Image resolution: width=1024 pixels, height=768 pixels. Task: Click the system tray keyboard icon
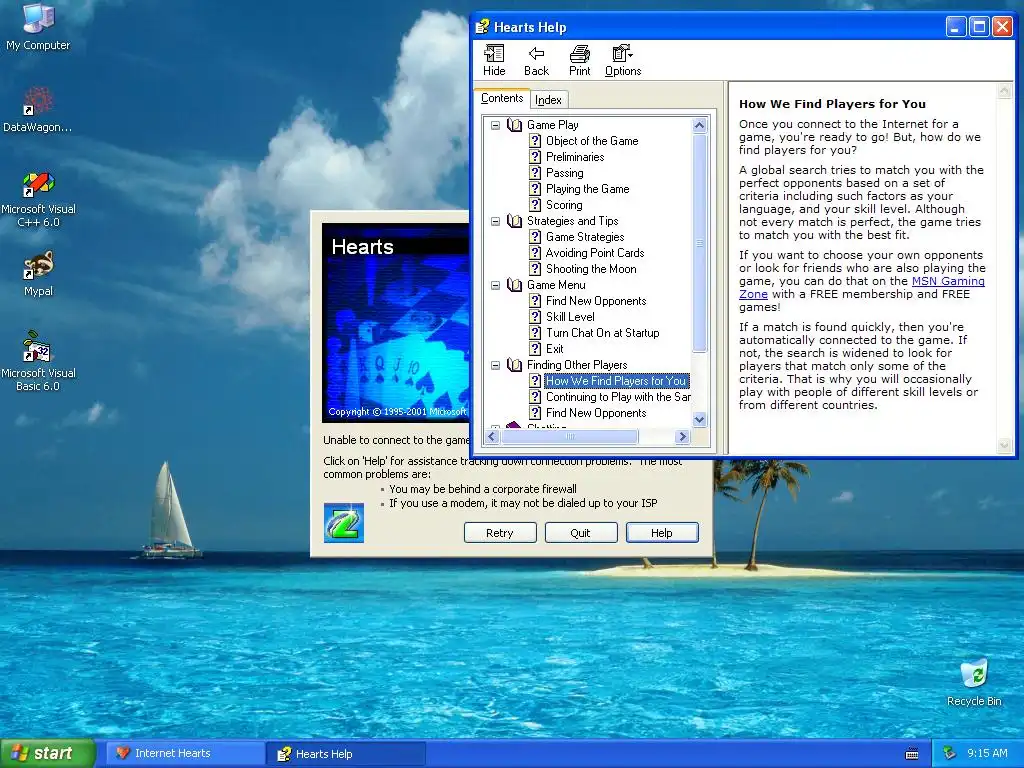(x=912, y=754)
